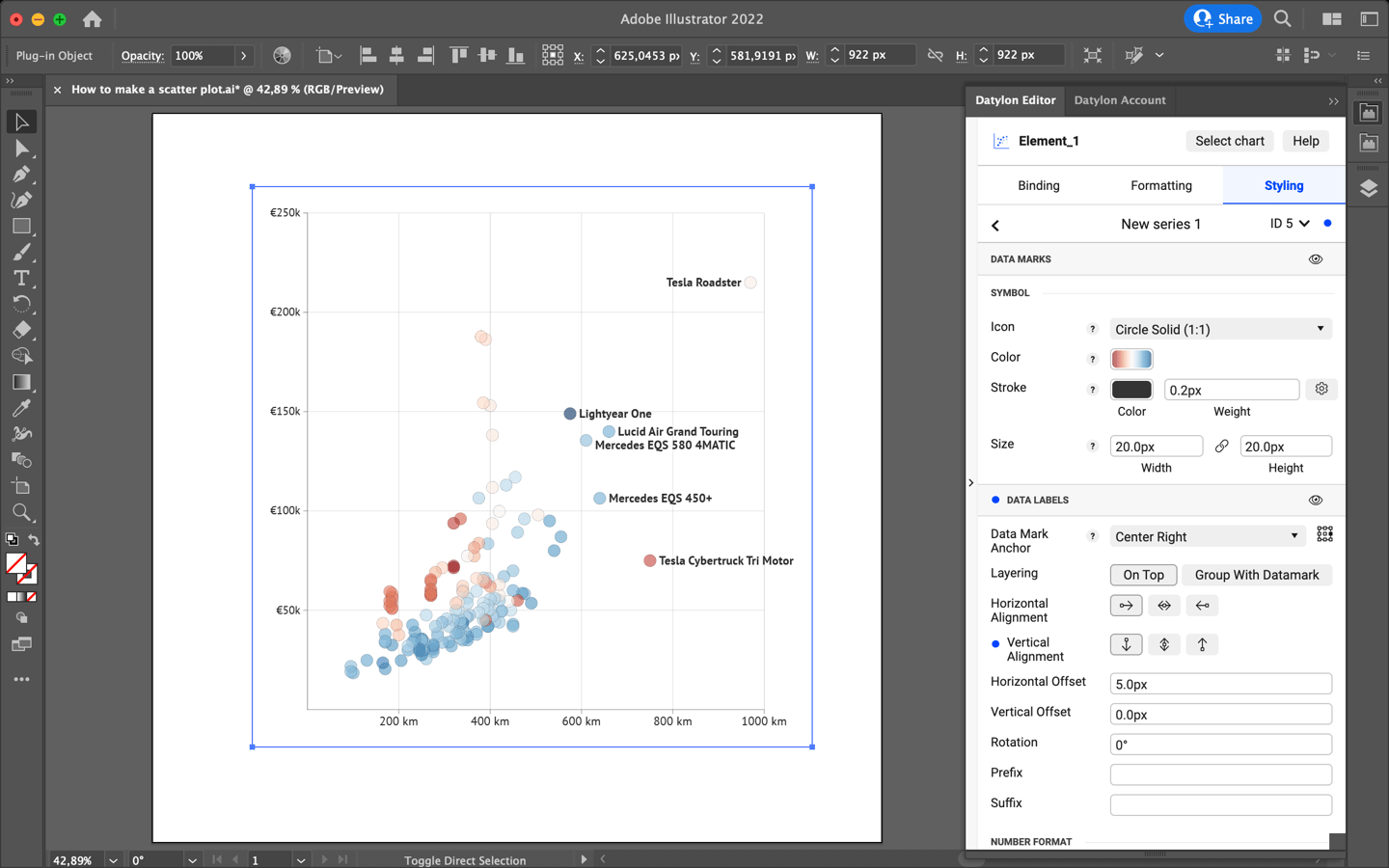Open the Datylon Account tab
1389x868 pixels.
(x=1120, y=100)
